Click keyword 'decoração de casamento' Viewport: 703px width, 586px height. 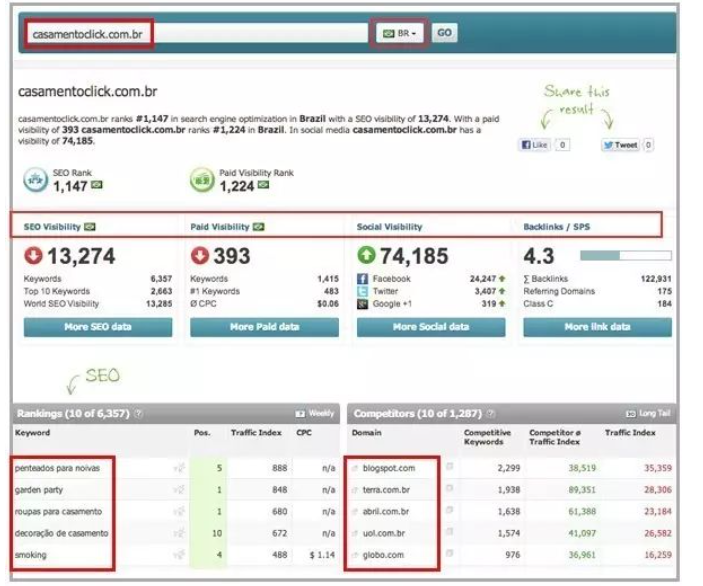pos(61,533)
